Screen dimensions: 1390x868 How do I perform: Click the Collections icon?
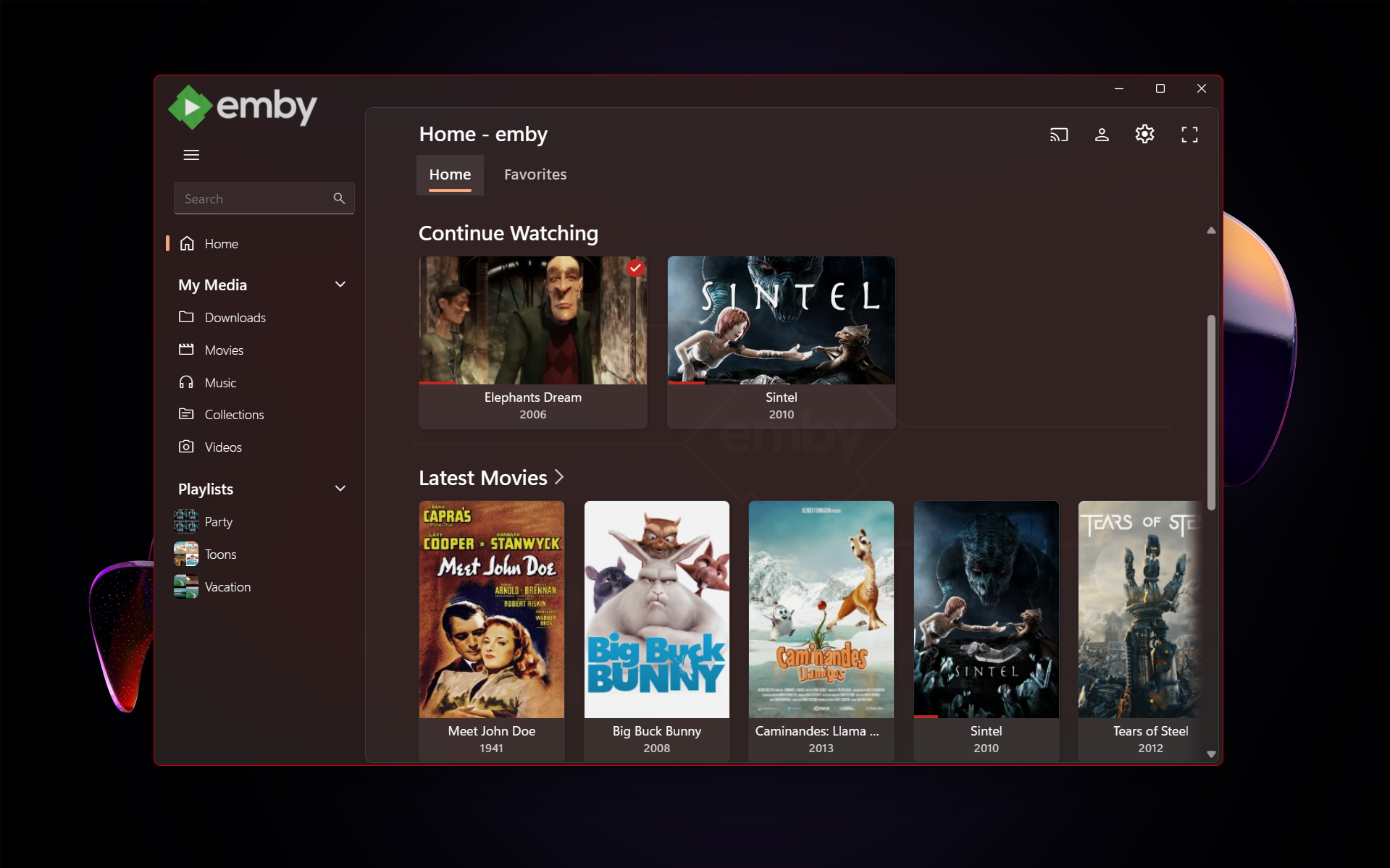[186, 414]
